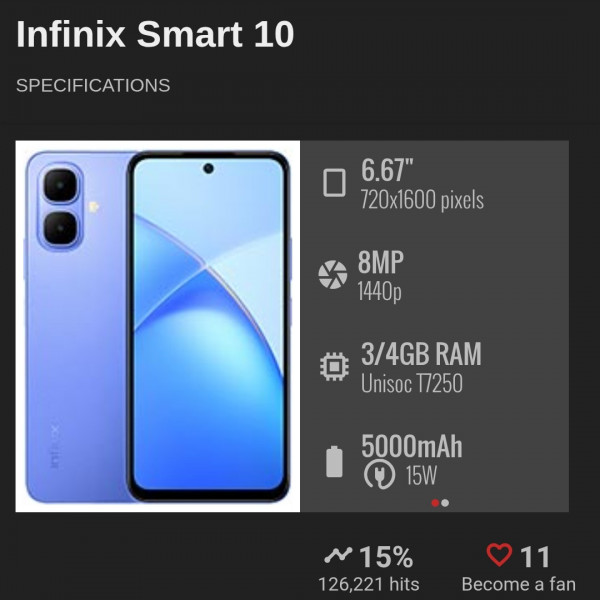The width and height of the screenshot is (600, 600).
Task: Open the Infinix Smart 10 phone image
Action: [x=158, y=326]
